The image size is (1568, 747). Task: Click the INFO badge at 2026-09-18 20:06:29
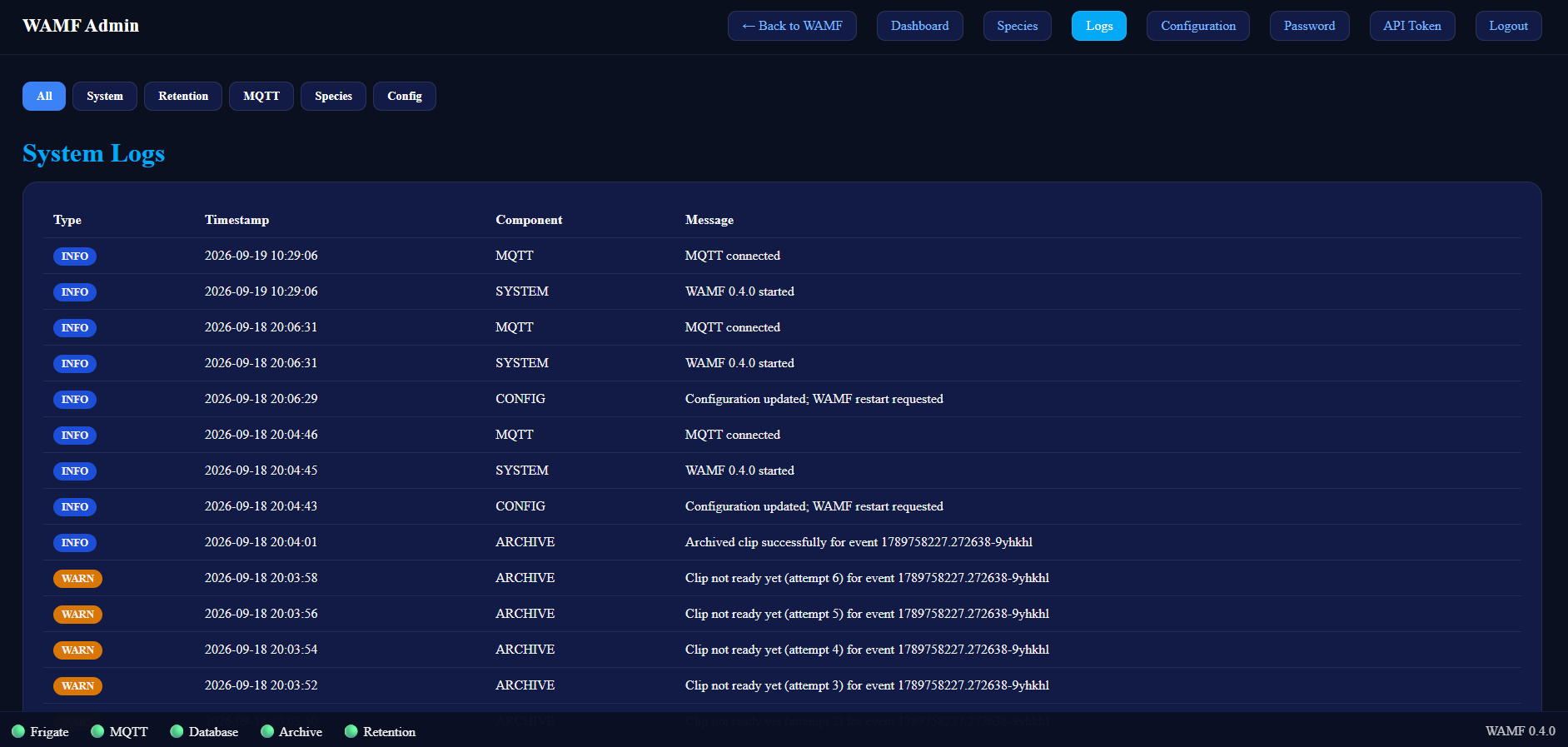(75, 400)
